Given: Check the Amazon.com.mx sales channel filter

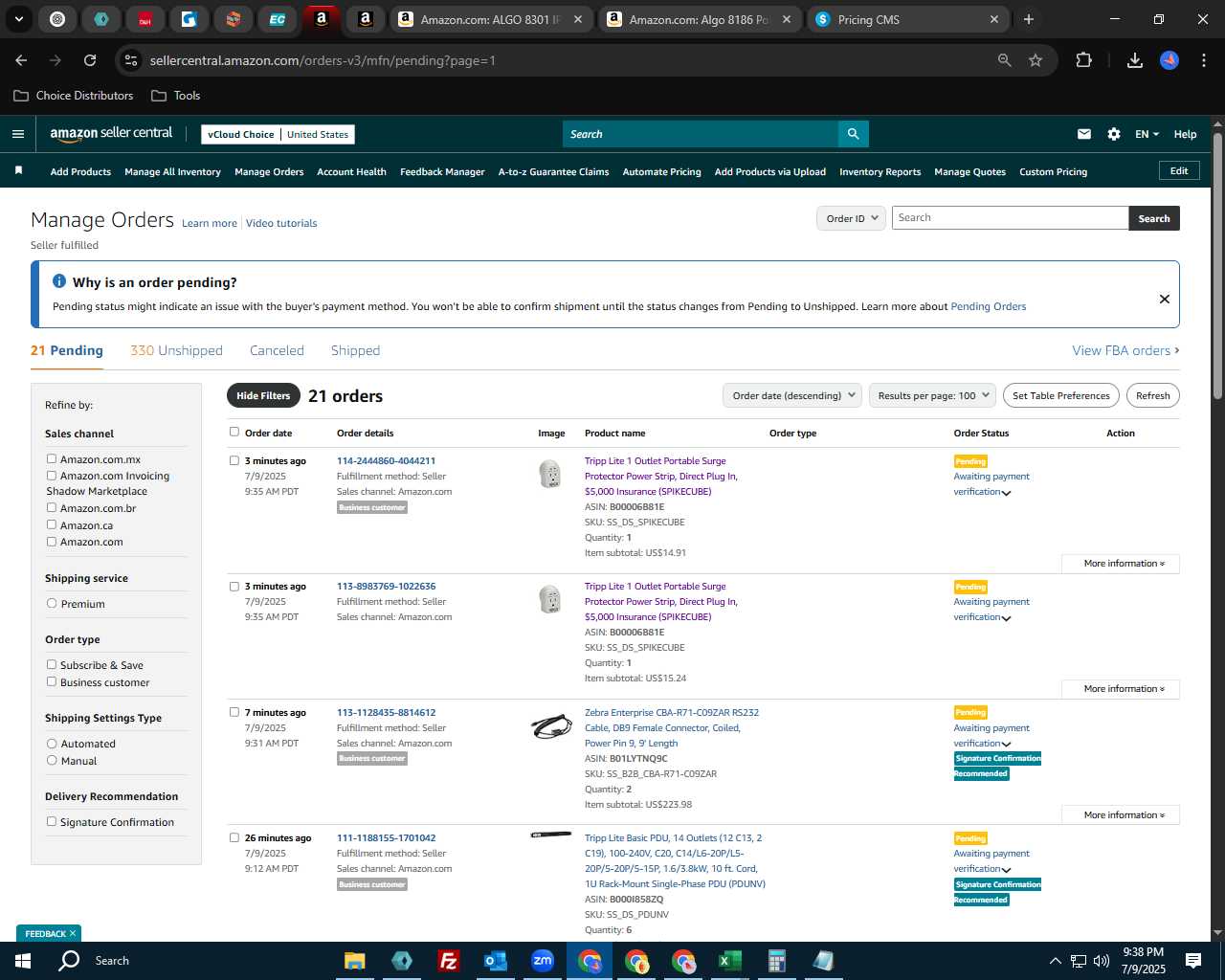Looking at the screenshot, I should click(52, 458).
